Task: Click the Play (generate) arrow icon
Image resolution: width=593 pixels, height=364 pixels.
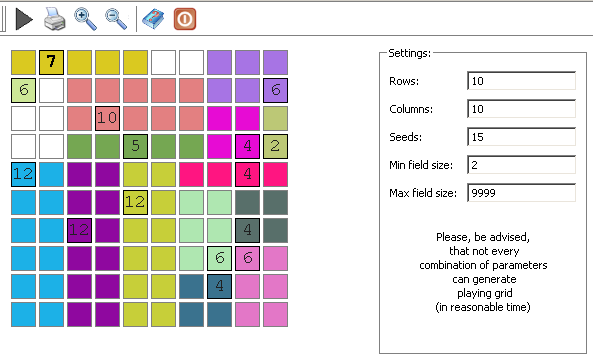Action: click(x=24, y=19)
